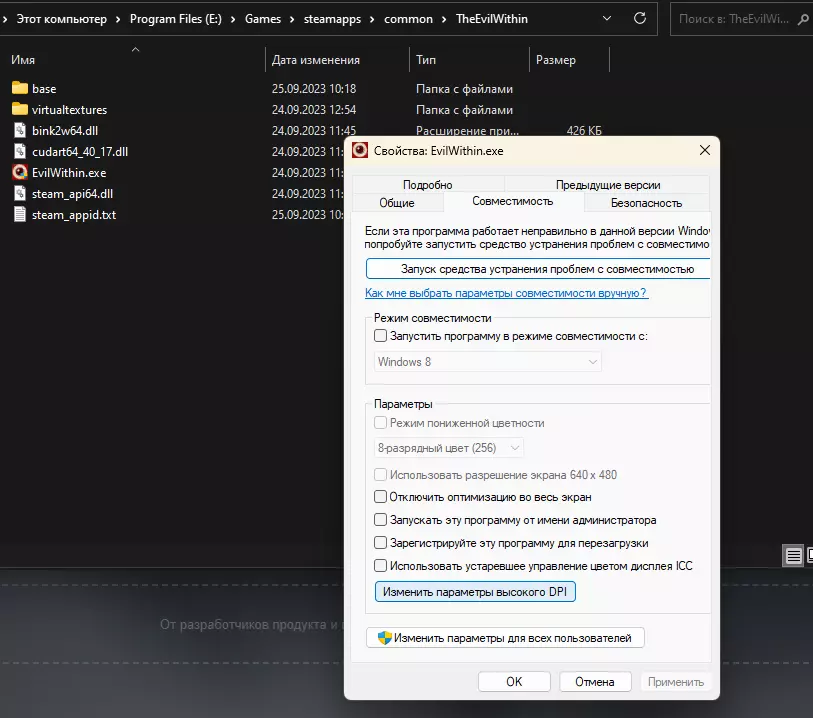Open link about choosing compatibility settings manually
The width and height of the screenshot is (813, 718).
point(506,293)
